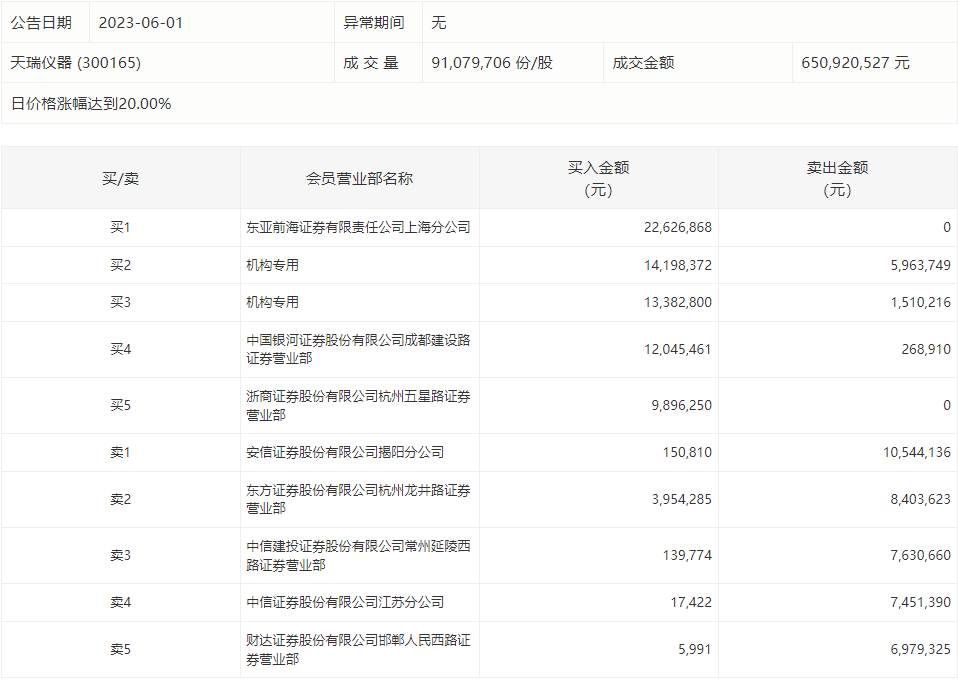Select the 买2 row label
958x681 pixels.
[x=120, y=265]
